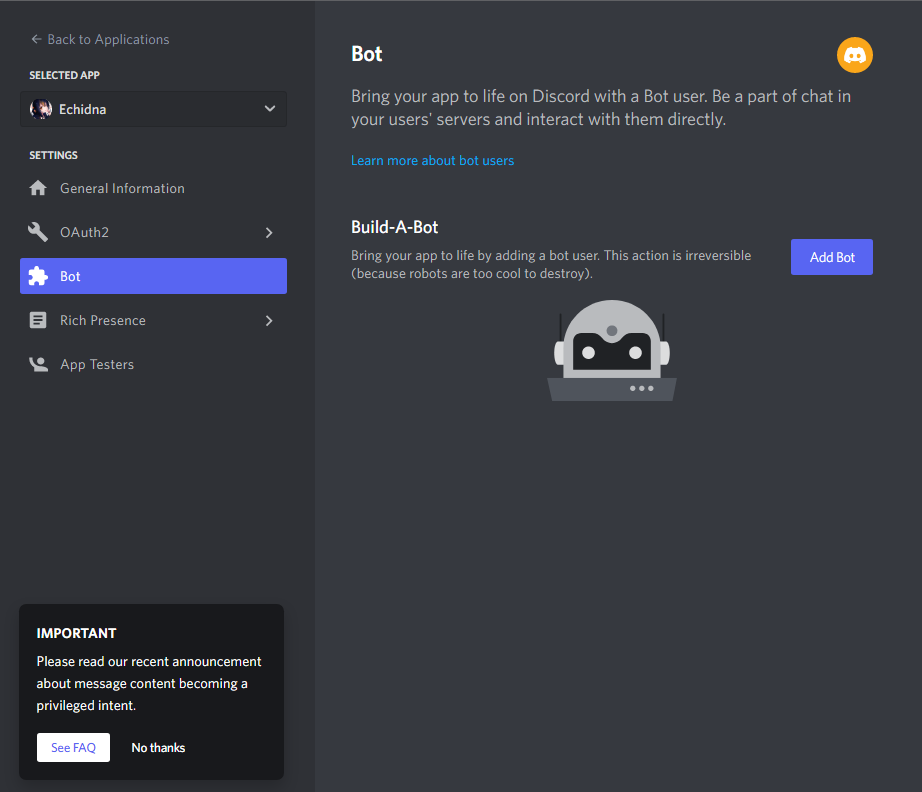Open the Rich Presence settings page
Screen dimensions: 922x792
pos(153,320)
